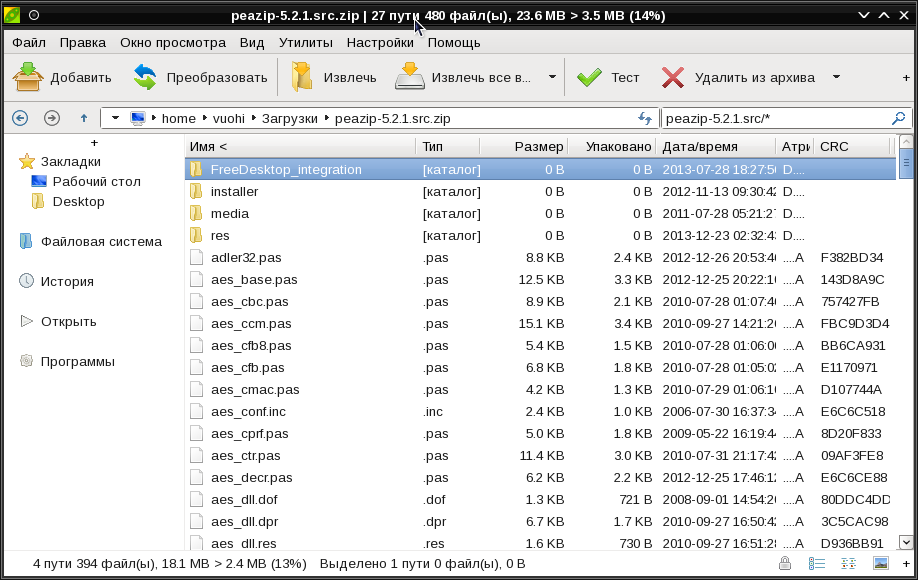Click the search magnifier icon in filter field
This screenshot has height=580, width=918.
click(x=898, y=118)
